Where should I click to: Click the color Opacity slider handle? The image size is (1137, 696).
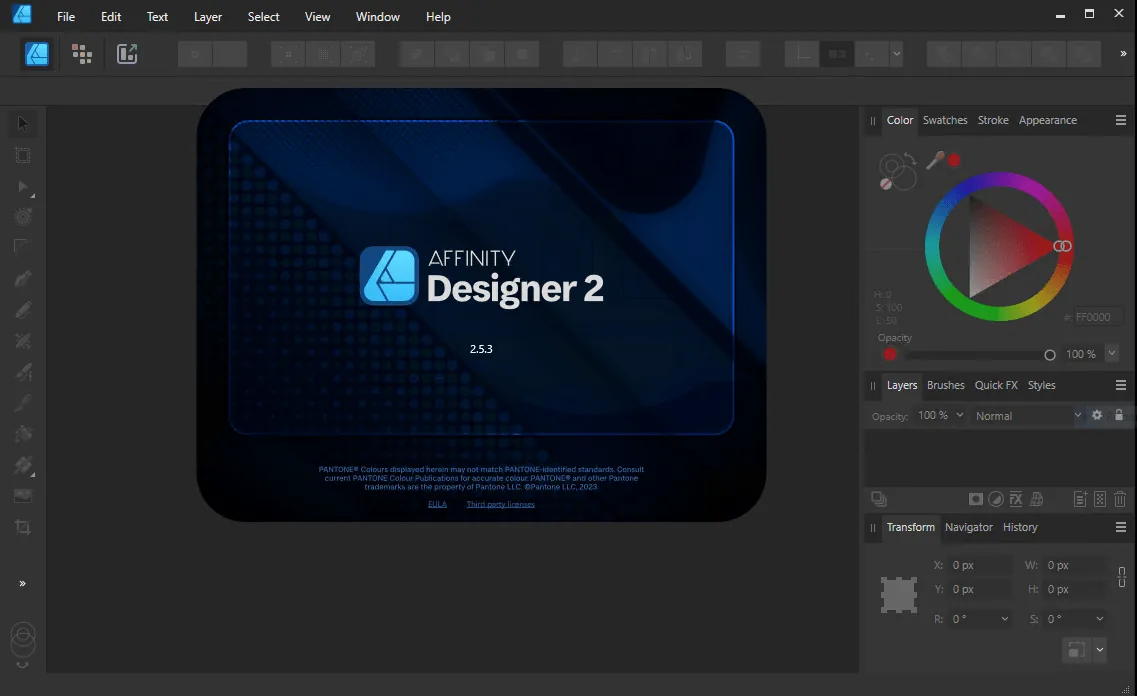click(x=1049, y=355)
